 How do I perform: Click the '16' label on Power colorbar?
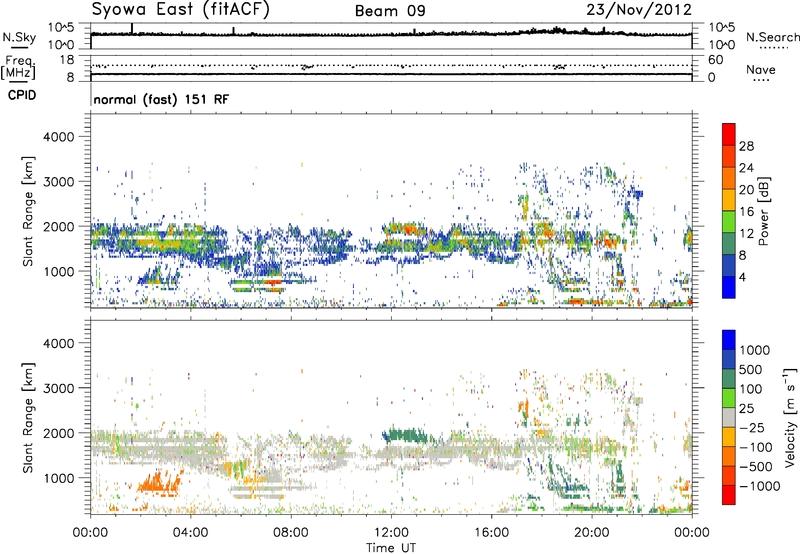click(x=746, y=212)
